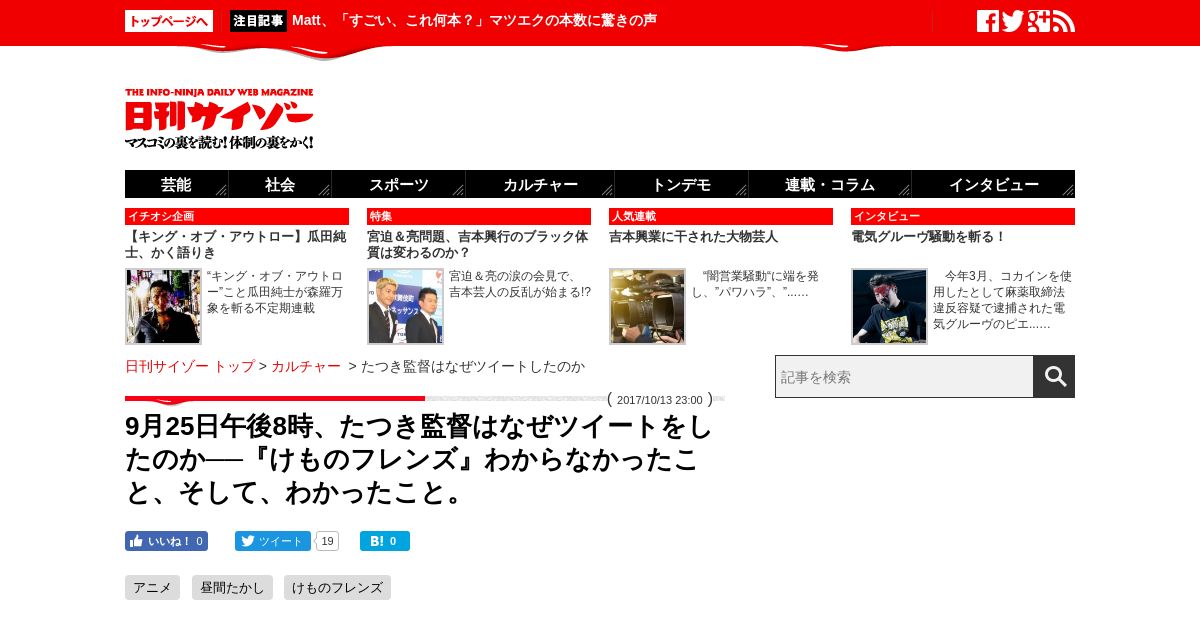Screen dimensions: 1200x630
Task: Open the 社会 menu tab
Action: click(280, 184)
